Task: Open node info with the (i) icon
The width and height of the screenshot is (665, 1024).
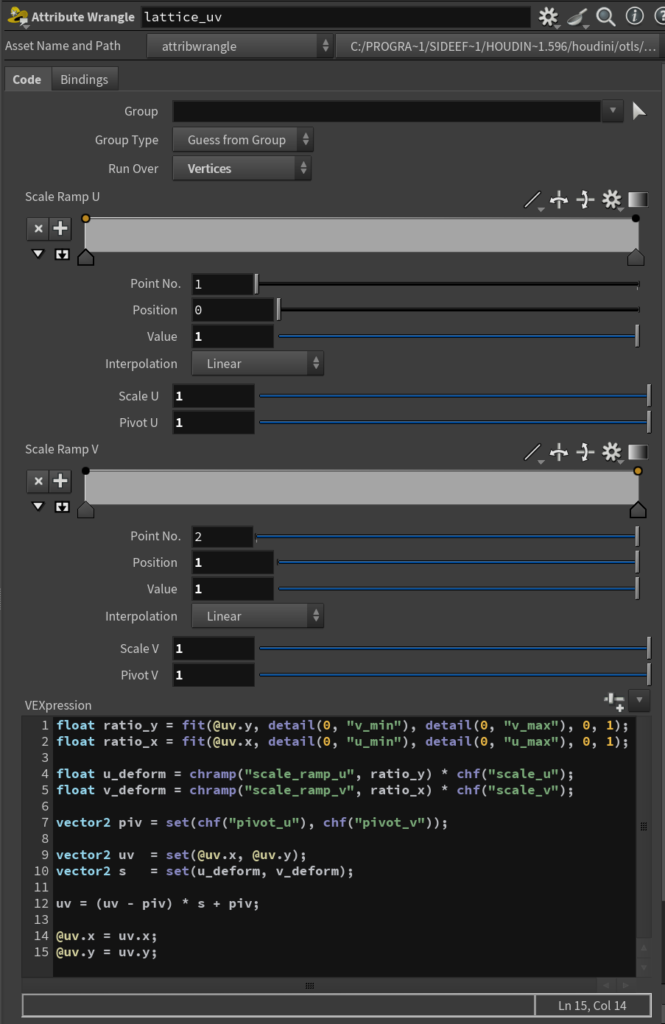Action: pyautogui.click(x=633, y=17)
